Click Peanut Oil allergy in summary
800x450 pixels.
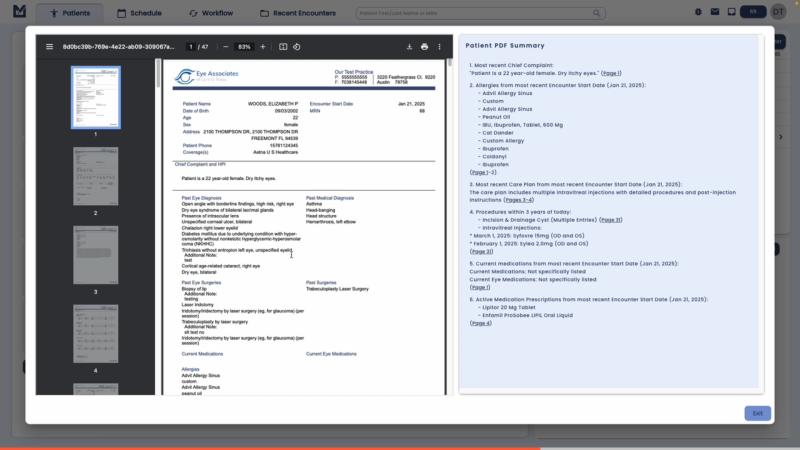[x=496, y=117]
